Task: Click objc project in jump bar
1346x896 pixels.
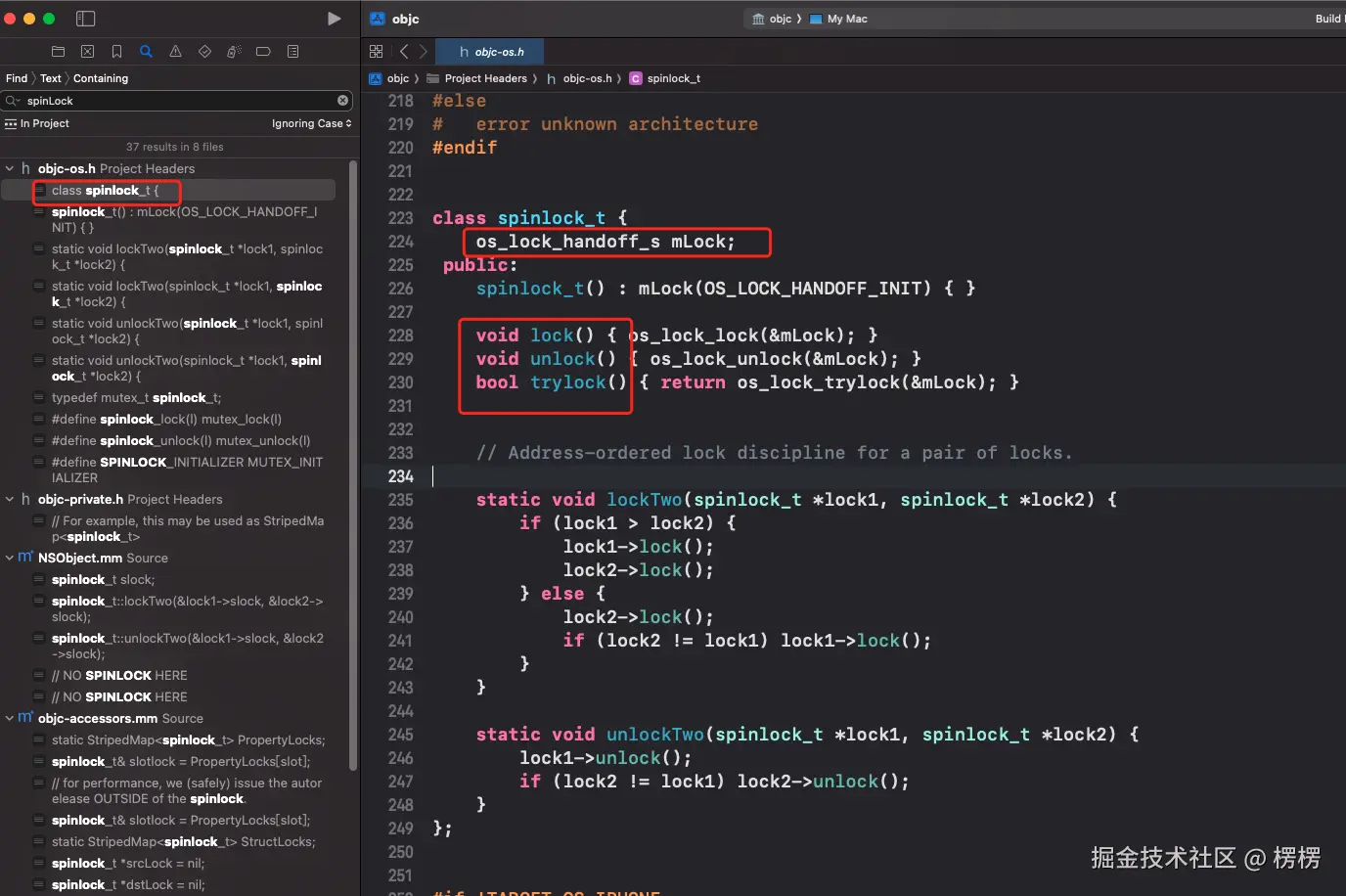Action: click(389, 78)
